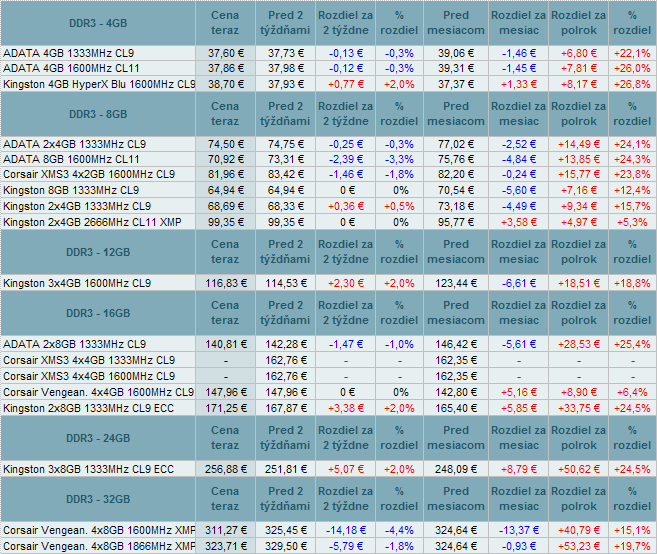657x554 pixels.
Task: Select Corsair Vengean. 4x8GB 1866MHz XMP
Action: pyautogui.click(x=99, y=546)
